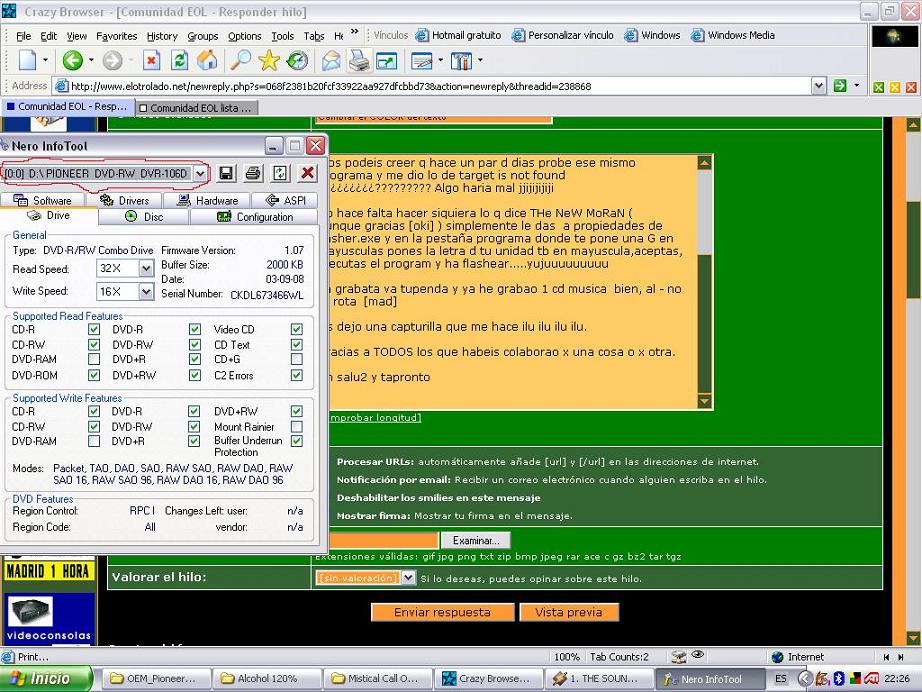Viewport: 922px width, 692px height.
Task: Expand the Read Speed dropdown
Action: coord(146,269)
